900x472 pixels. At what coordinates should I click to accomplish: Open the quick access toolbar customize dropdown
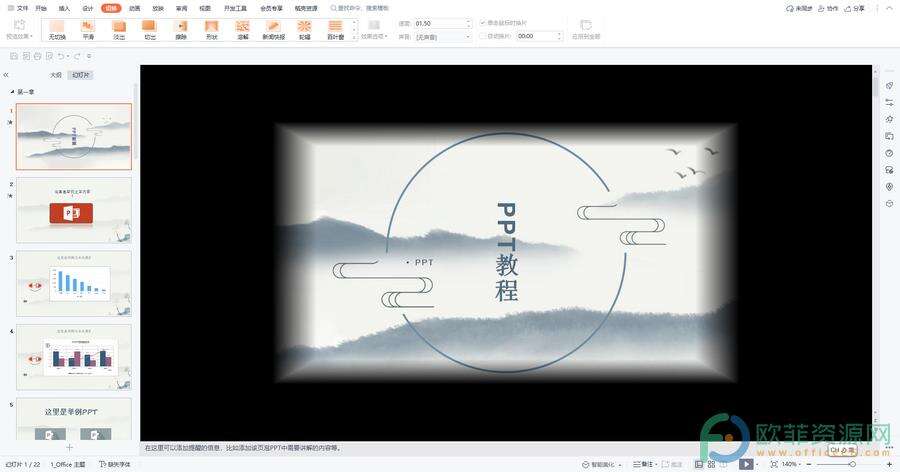[x=89, y=56]
